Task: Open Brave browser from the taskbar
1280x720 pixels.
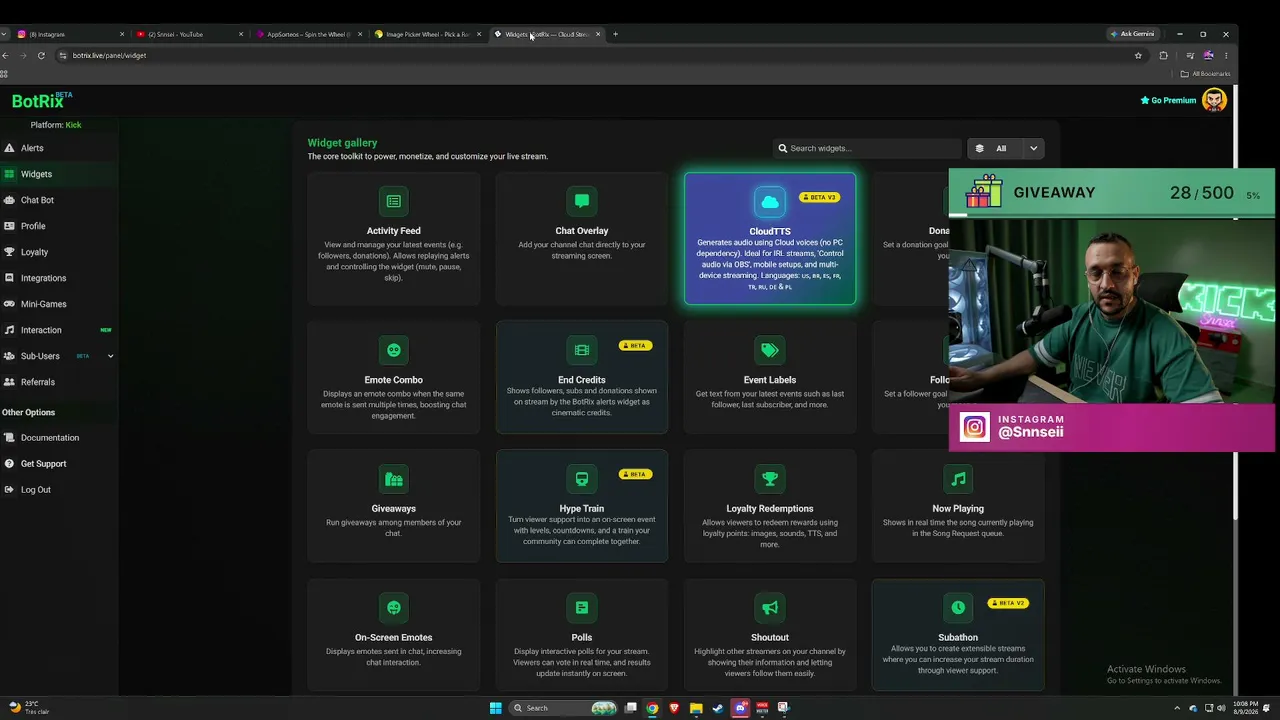Action: 674,708
